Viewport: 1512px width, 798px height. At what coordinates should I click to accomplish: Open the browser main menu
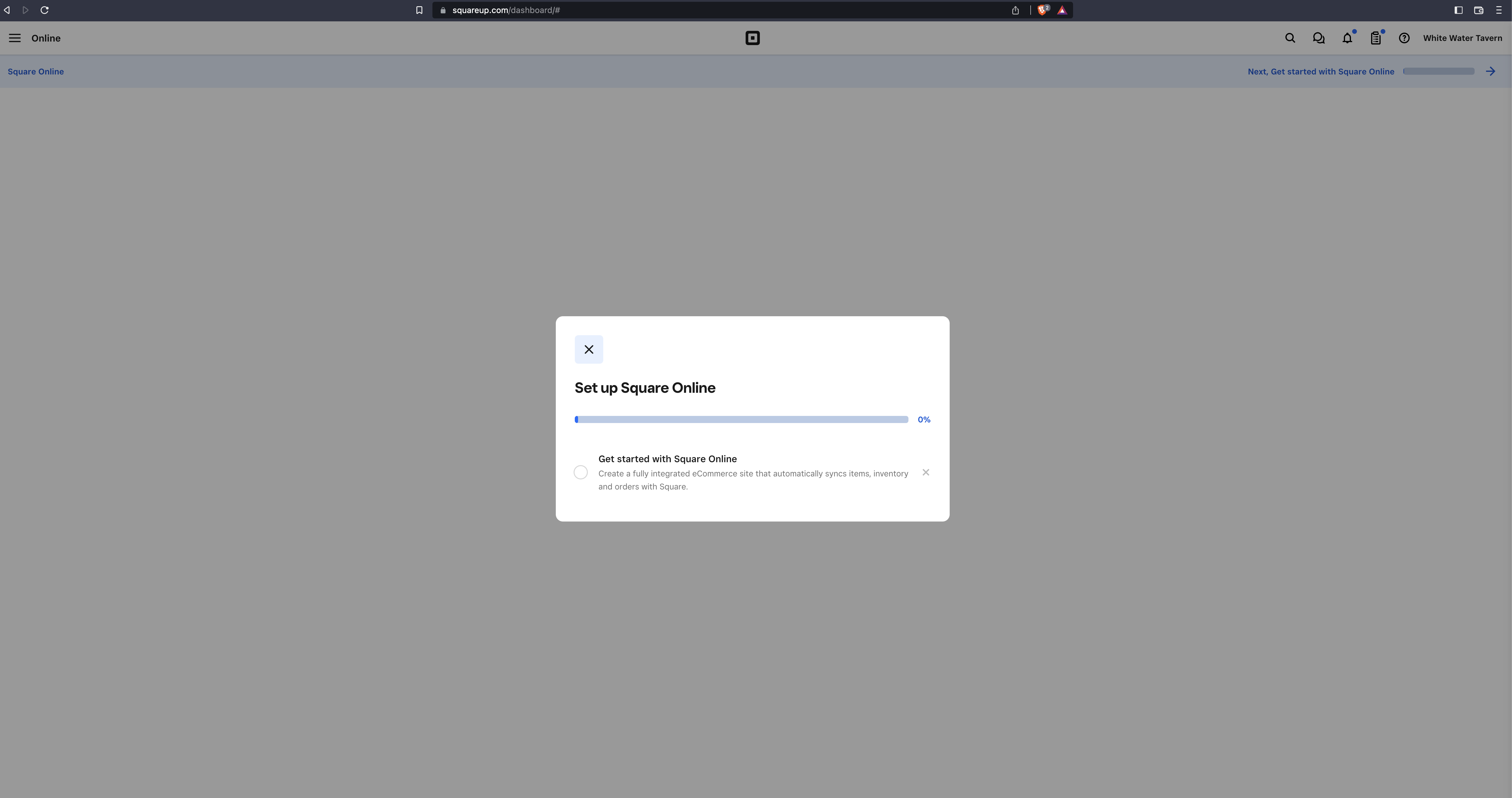tap(1499, 10)
